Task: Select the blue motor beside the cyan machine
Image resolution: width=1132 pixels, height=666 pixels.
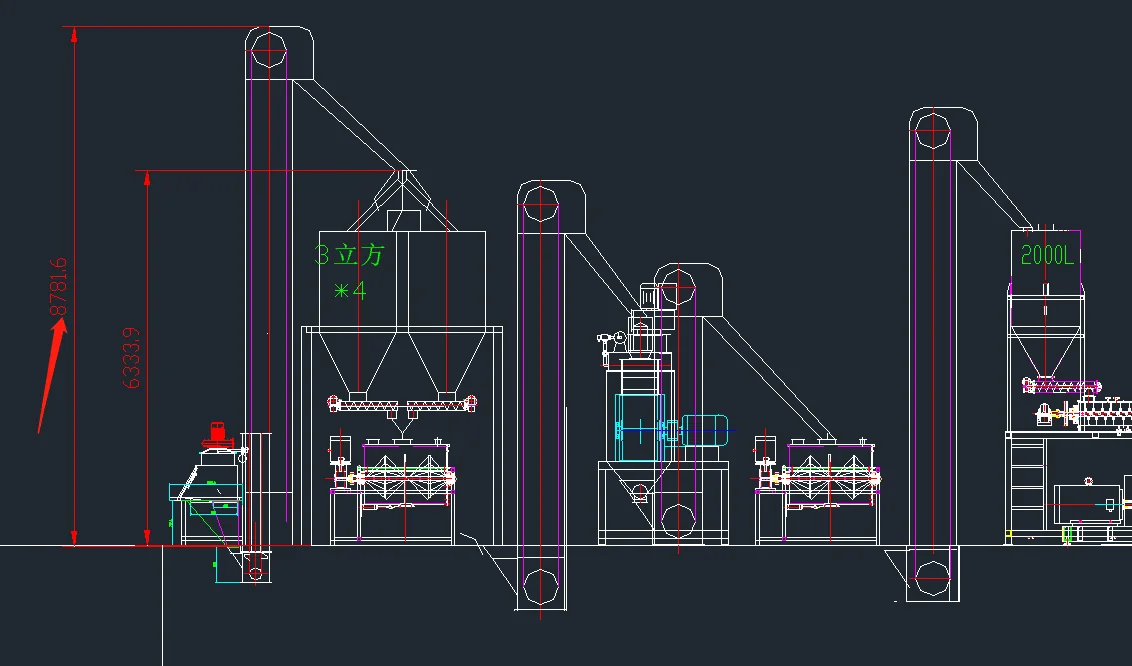Action: click(x=704, y=430)
